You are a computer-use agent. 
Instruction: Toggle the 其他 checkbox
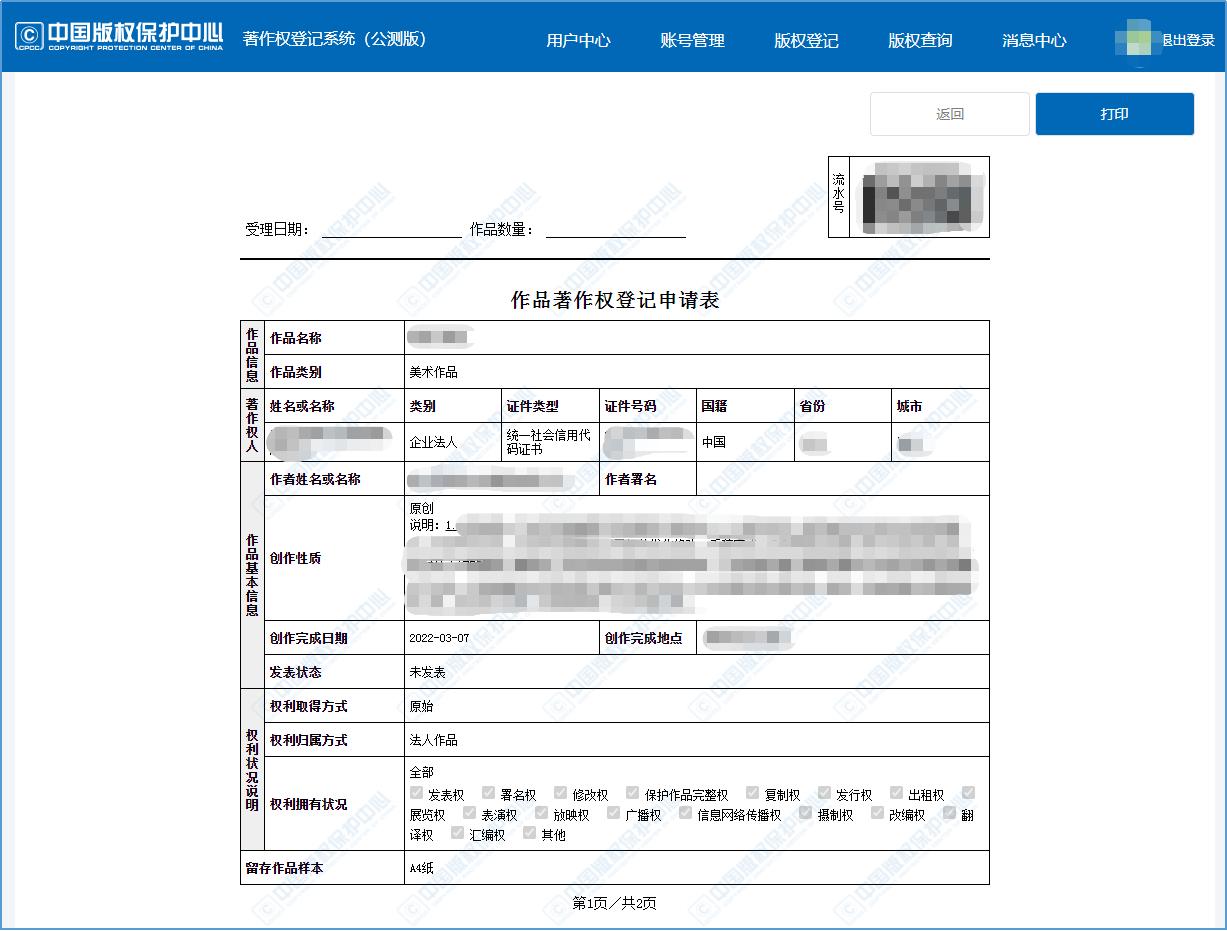click(529, 833)
